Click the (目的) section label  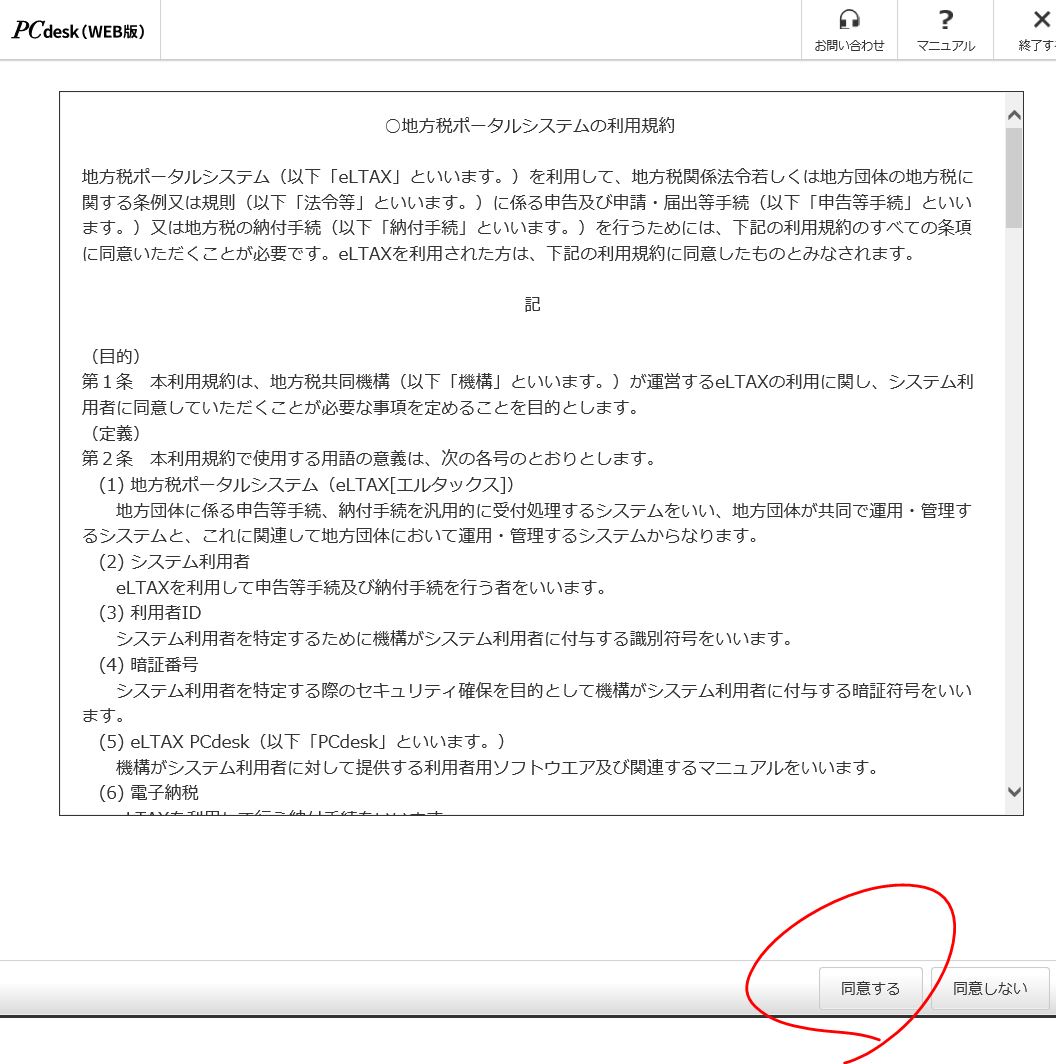[115, 356]
